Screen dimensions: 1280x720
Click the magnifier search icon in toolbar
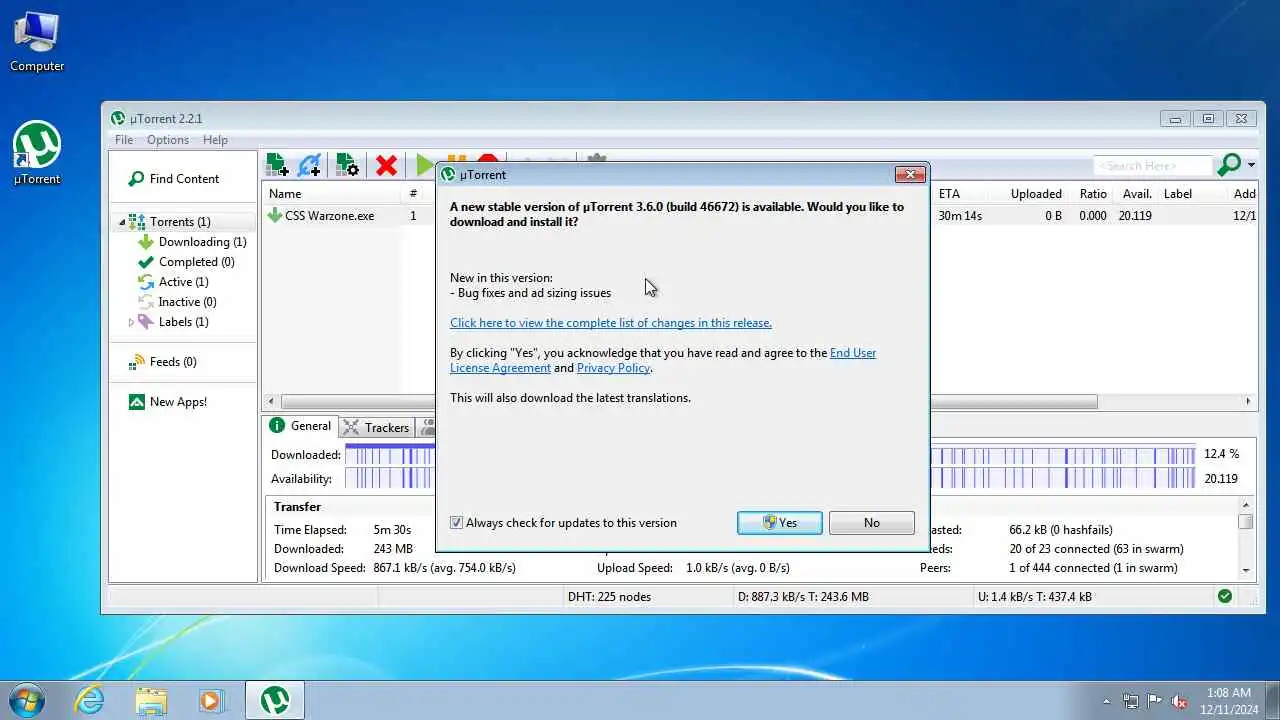click(x=1229, y=165)
